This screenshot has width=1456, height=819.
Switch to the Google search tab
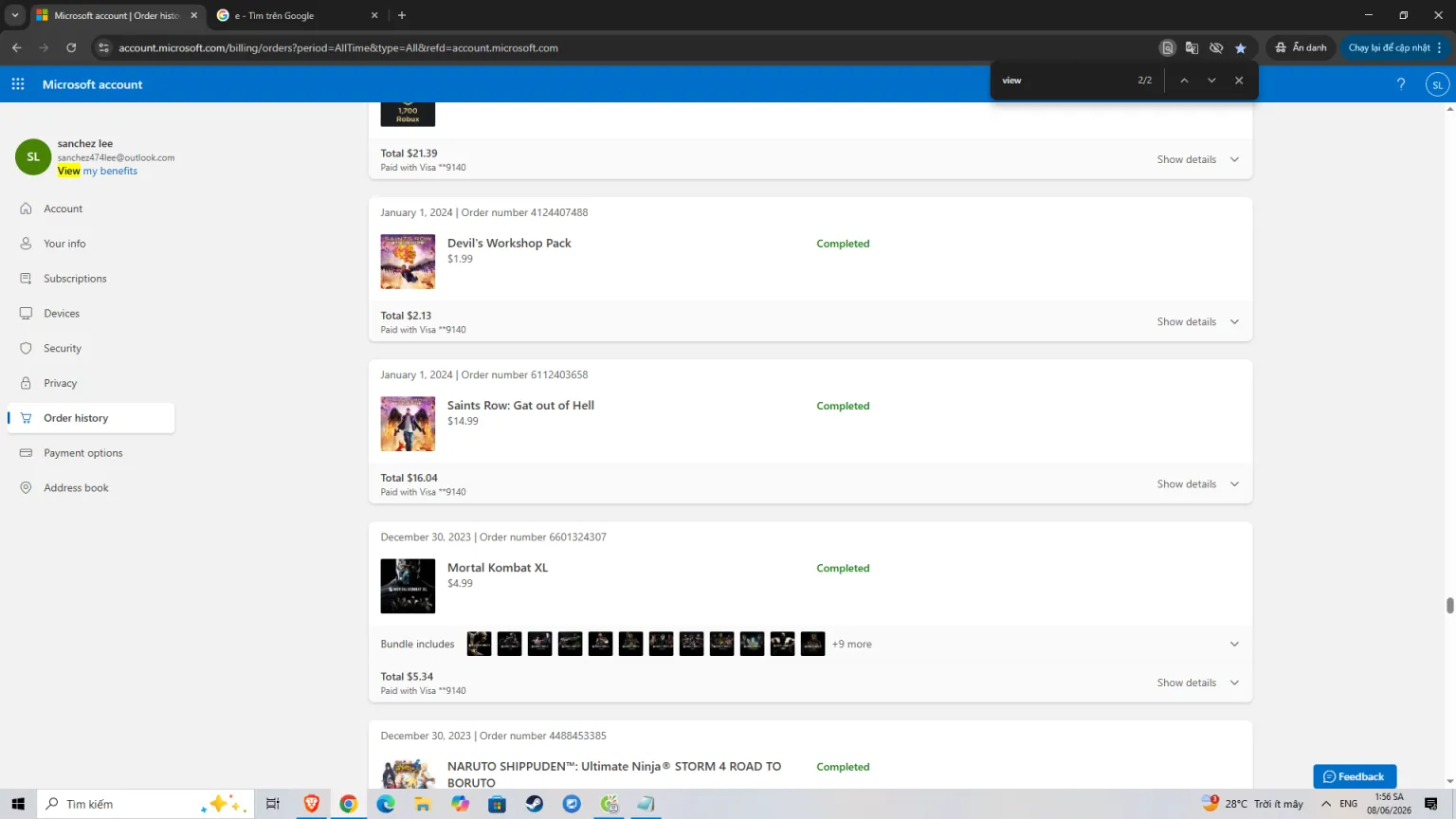pyautogui.click(x=297, y=15)
